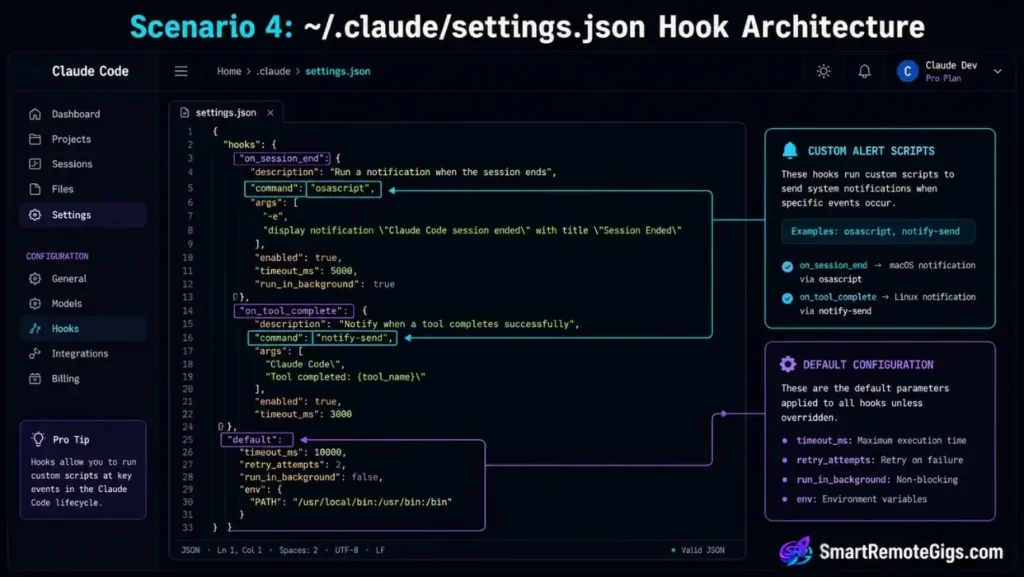Click the Integrations icon
Screen dimensions: 1024x577
click(x=35, y=353)
